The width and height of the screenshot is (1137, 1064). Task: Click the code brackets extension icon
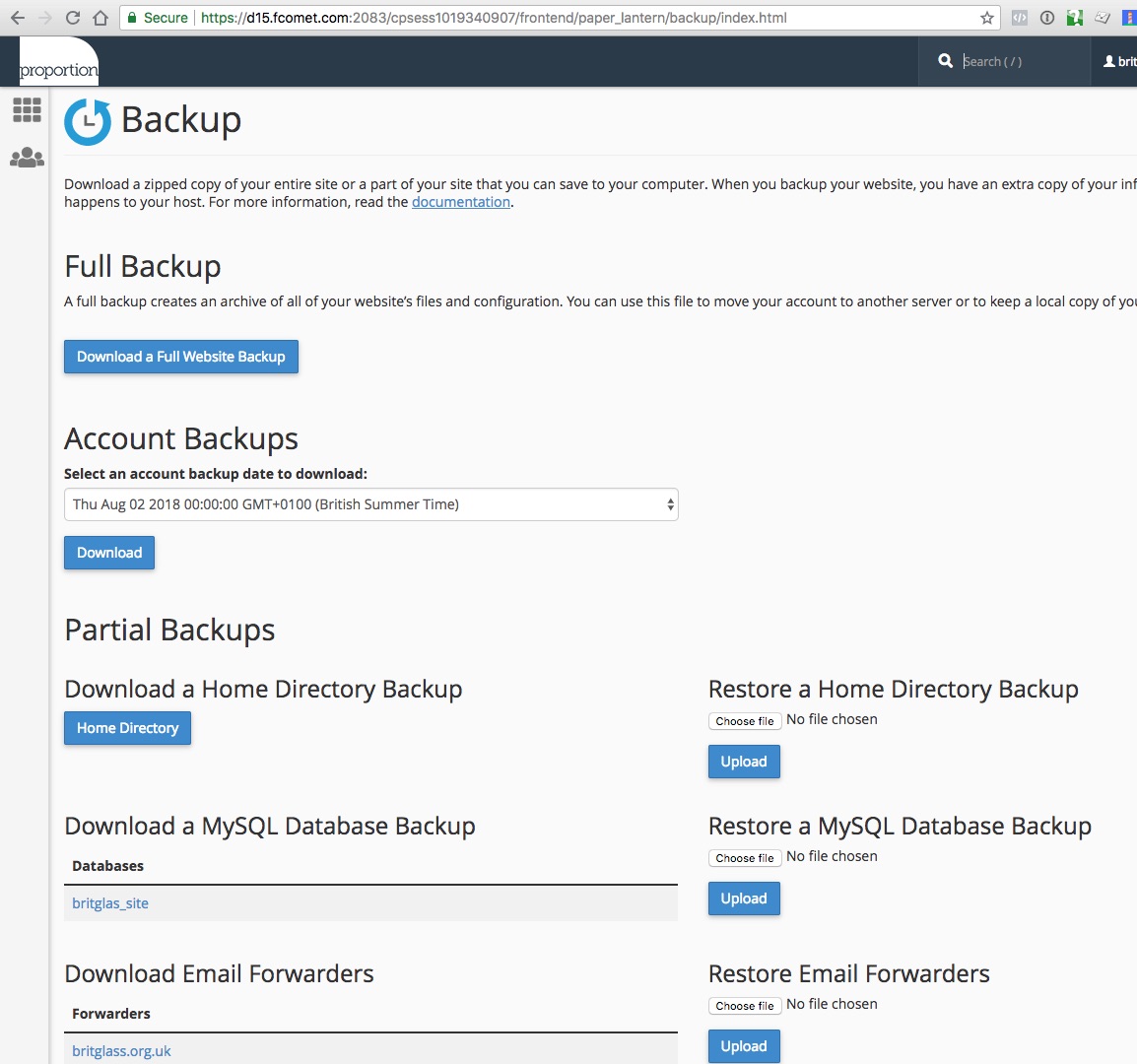pos(1020,18)
